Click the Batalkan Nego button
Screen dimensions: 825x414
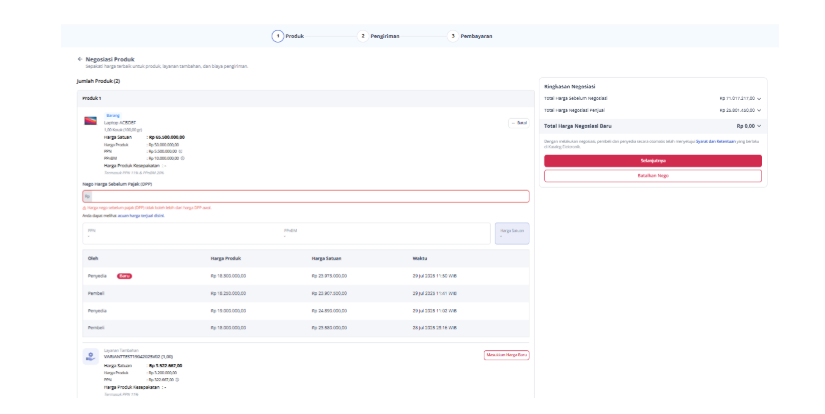point(653,176)
